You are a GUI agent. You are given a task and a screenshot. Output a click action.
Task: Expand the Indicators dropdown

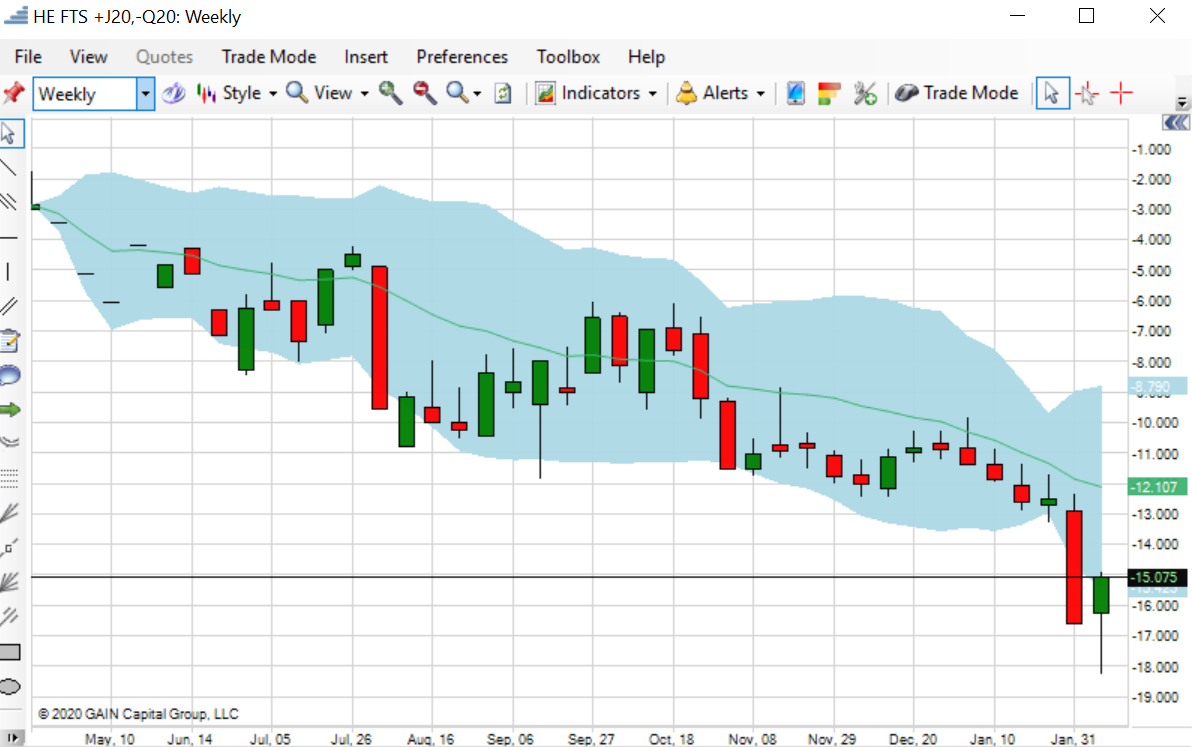click(x=597, y=93)
